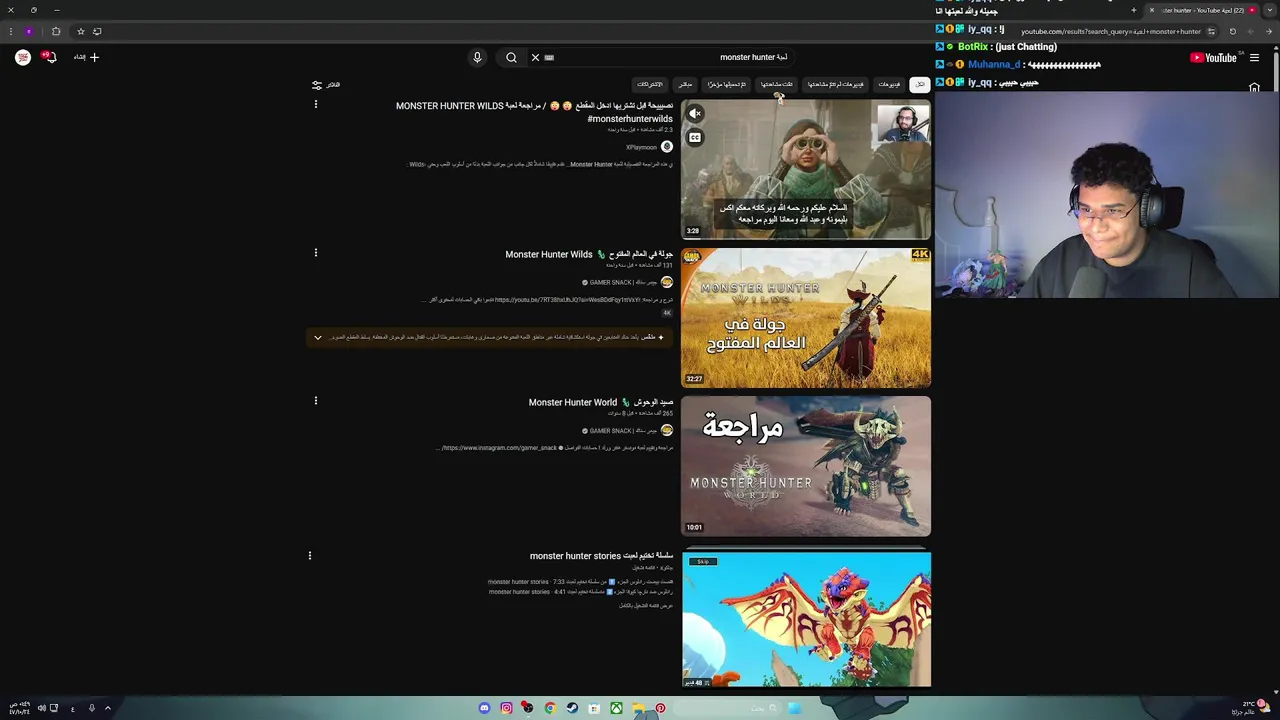
Task: Open Steam from the taskbar
Action: pyautogui.click(x=572, y=708)
